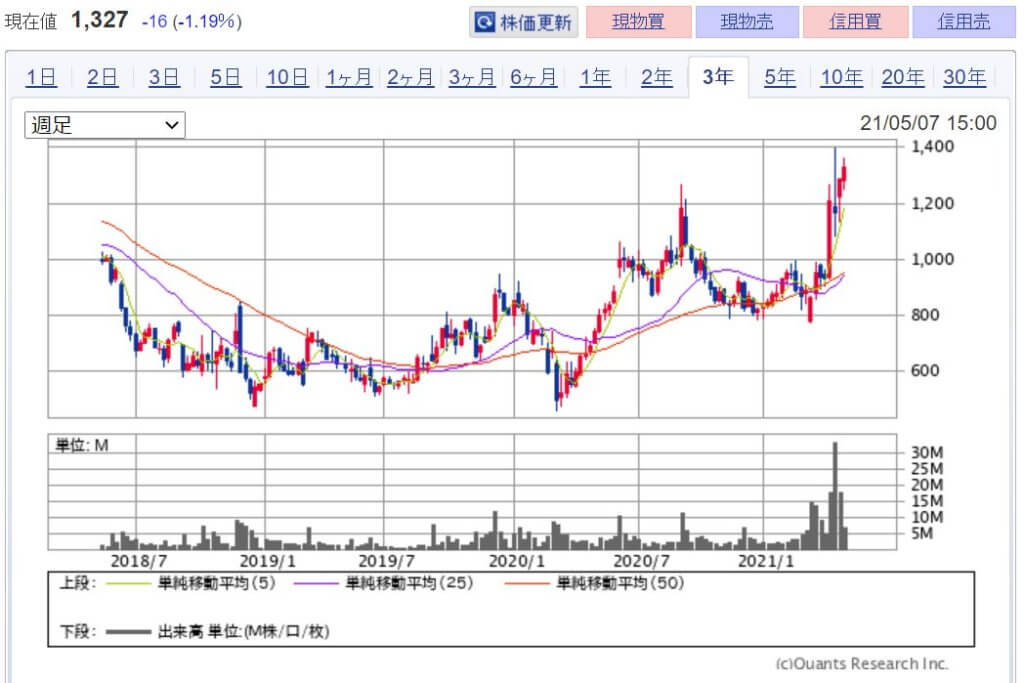Show the 2年 chart

pos(656,78)
